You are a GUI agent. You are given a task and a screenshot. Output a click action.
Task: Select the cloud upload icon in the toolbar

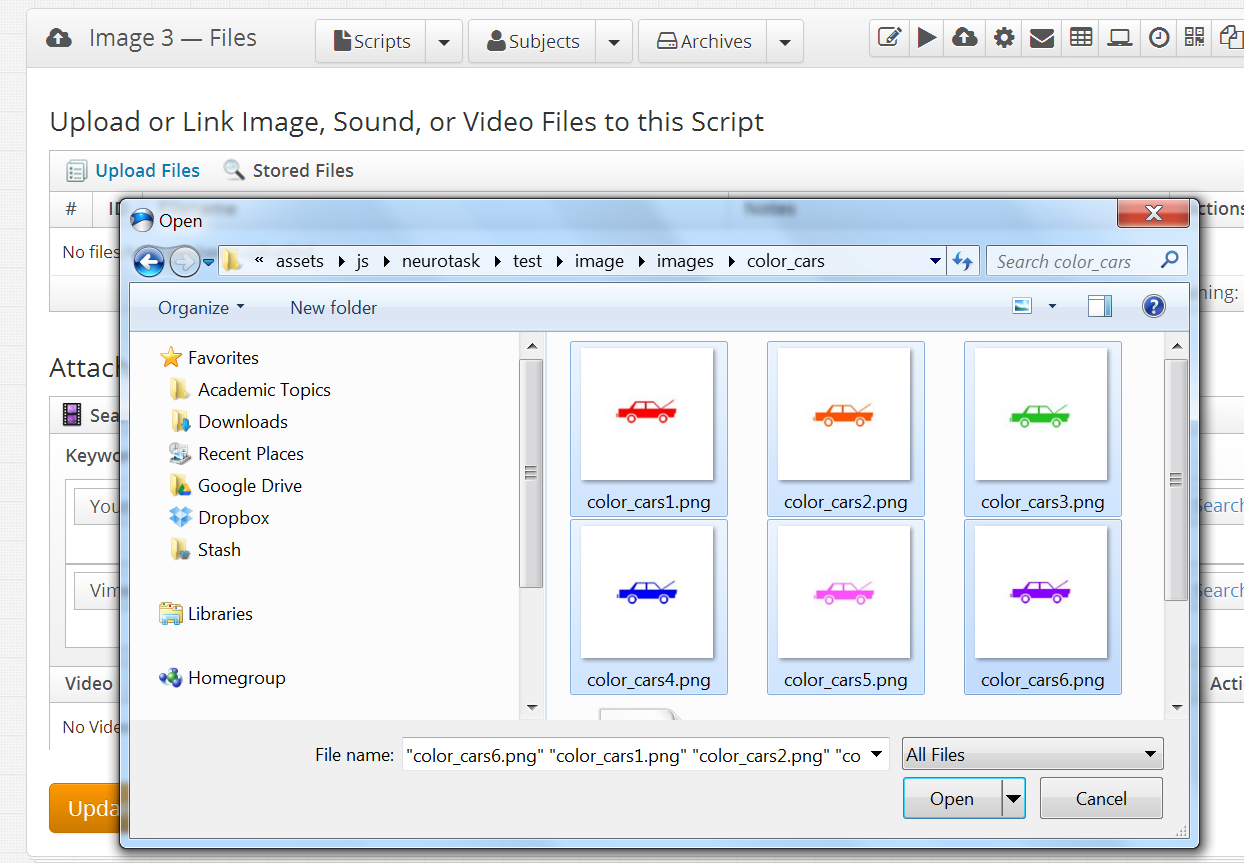click(x=965, y=37)
